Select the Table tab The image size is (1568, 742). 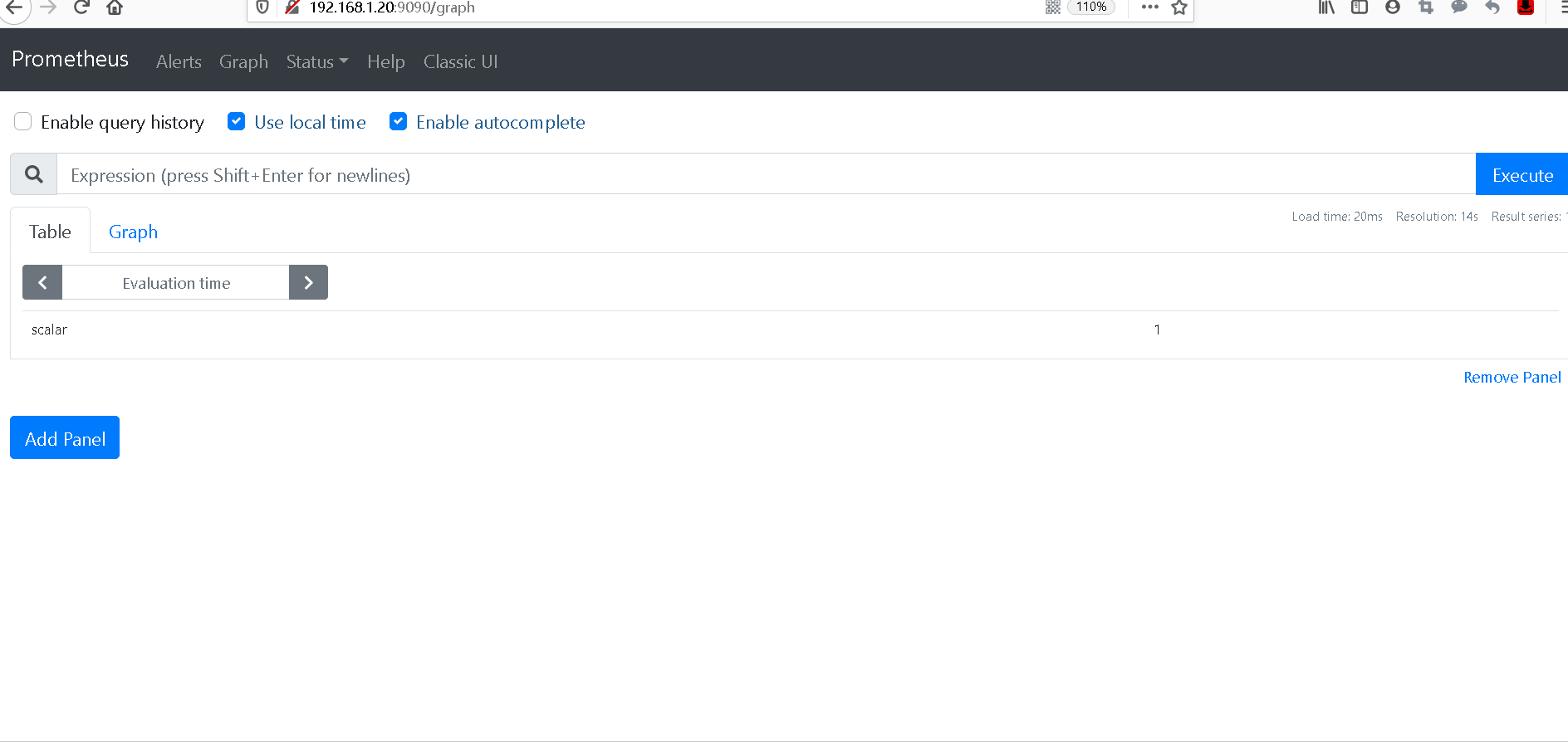tap(50, 232)
